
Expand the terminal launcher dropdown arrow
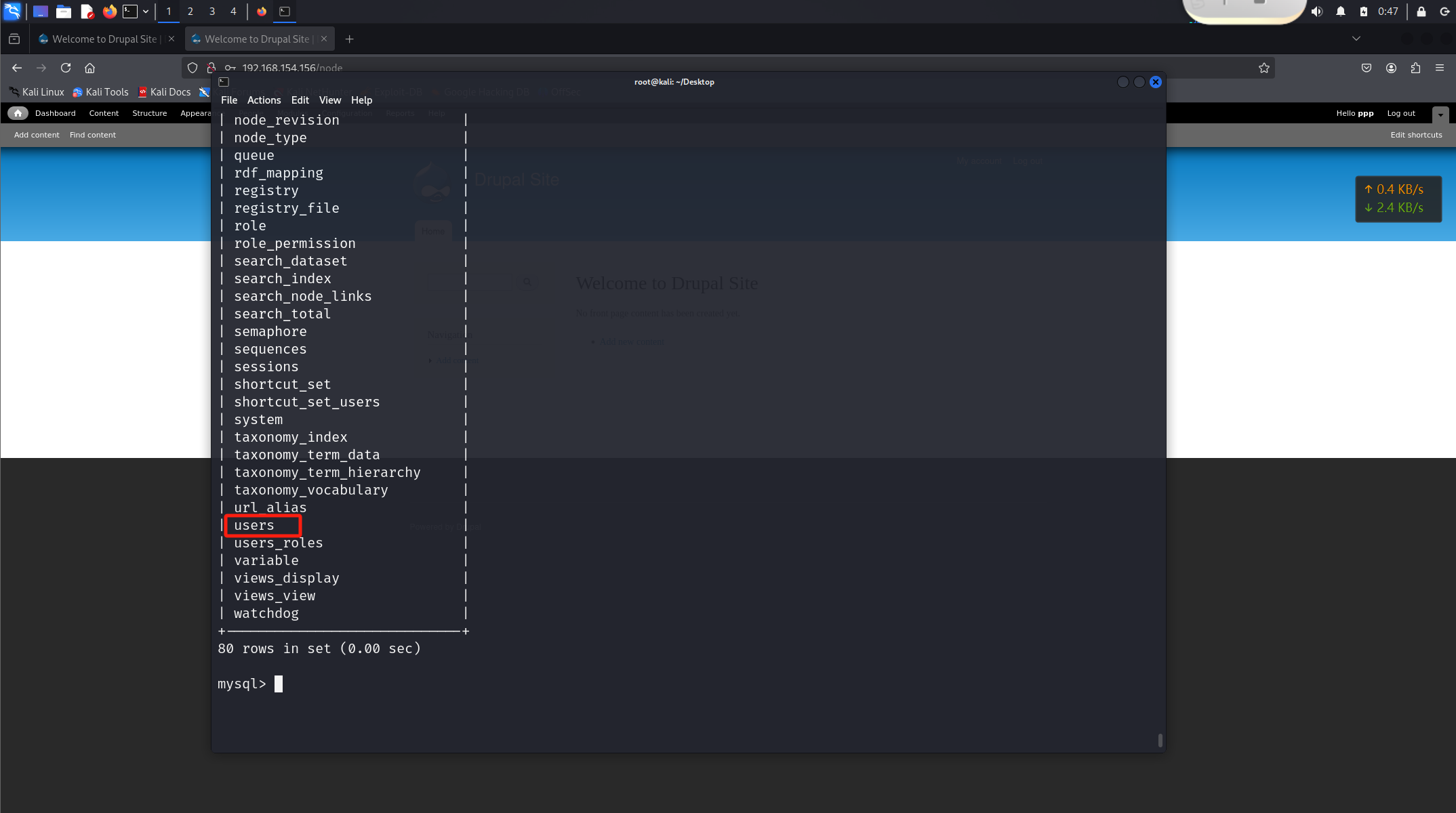pos(146,12)
